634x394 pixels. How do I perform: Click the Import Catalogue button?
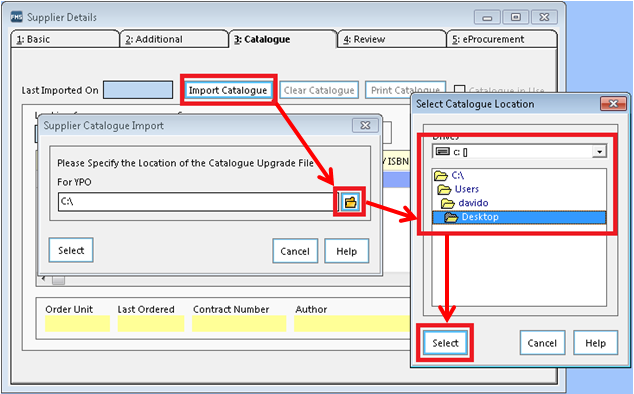coord(228,90)
